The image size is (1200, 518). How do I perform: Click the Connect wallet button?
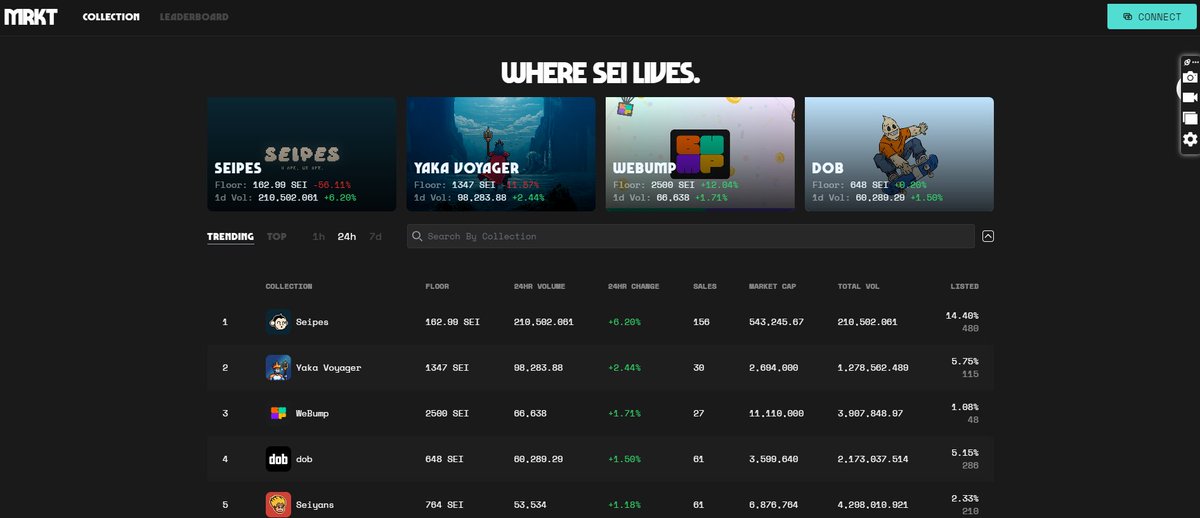1151,16
